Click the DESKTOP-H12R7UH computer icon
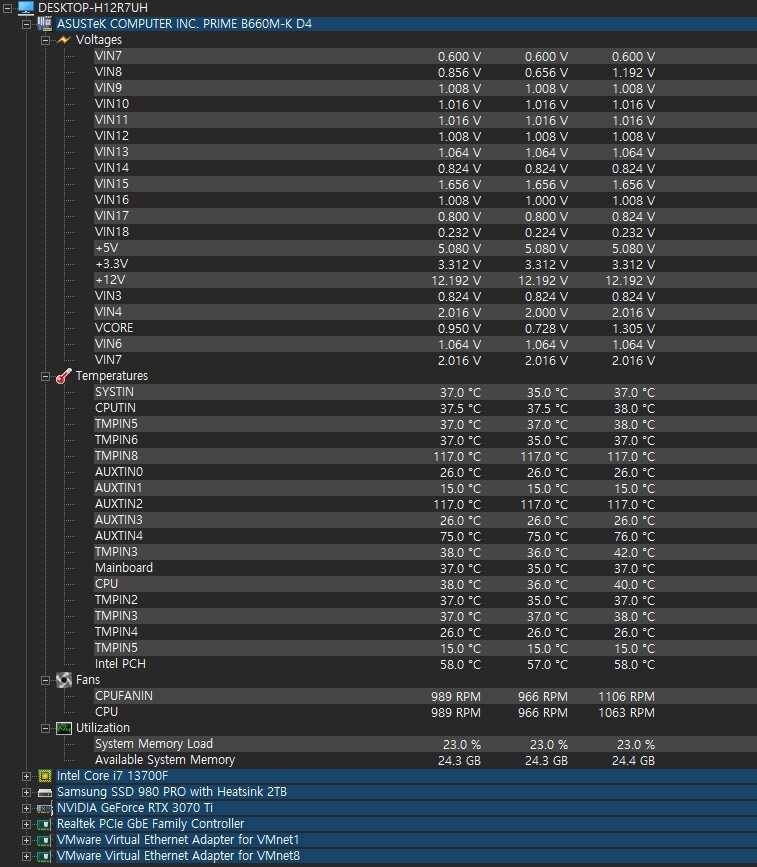Viewport: 757px width, 867px height. (x=25, y=8)
